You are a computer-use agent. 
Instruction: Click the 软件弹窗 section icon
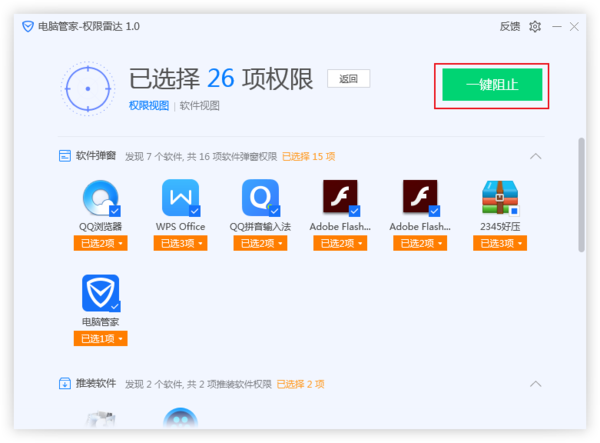(65, 156)
